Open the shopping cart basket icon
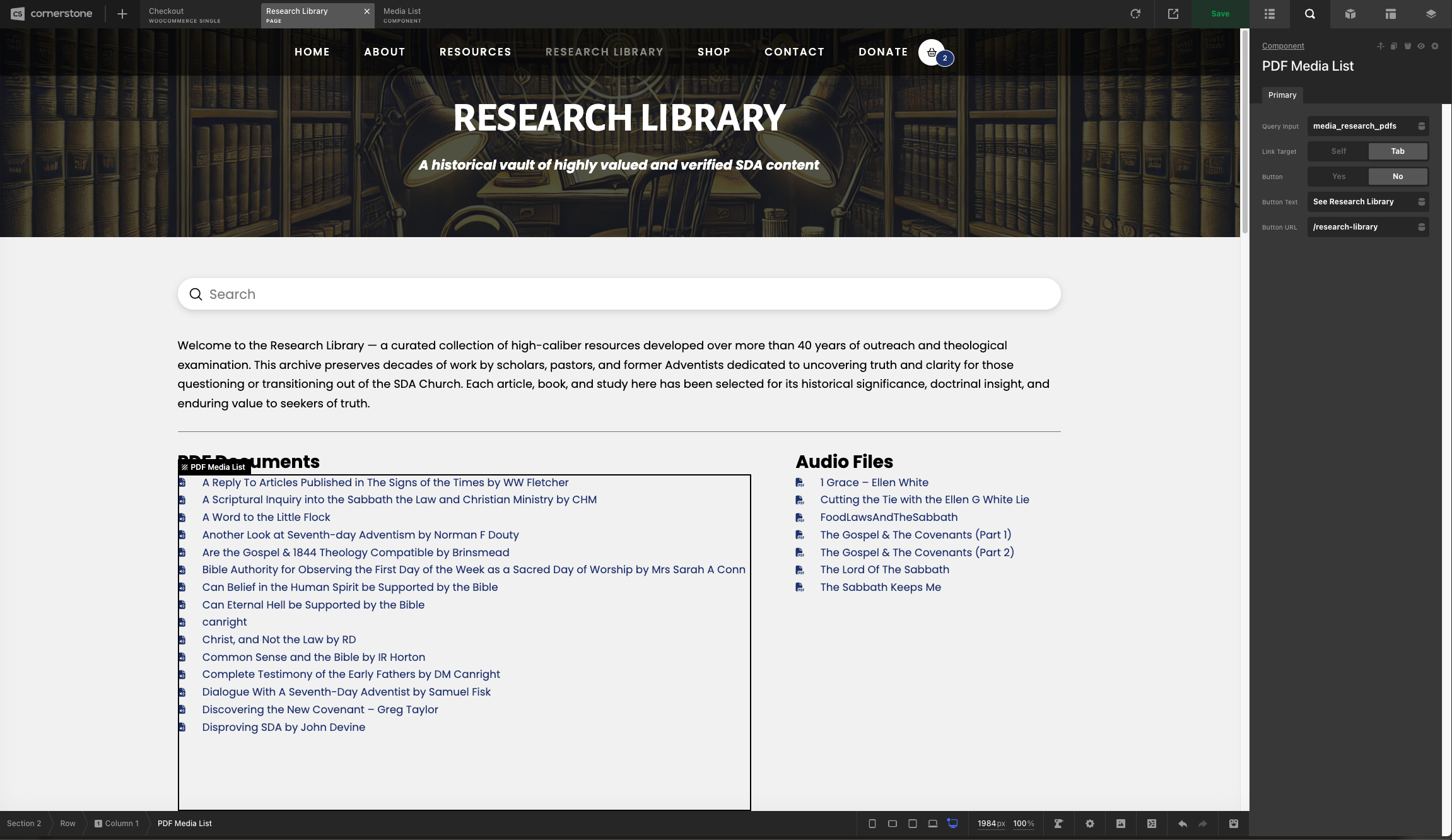The width and height of the screenshot is (1452, 840). [x=932, y=52]
